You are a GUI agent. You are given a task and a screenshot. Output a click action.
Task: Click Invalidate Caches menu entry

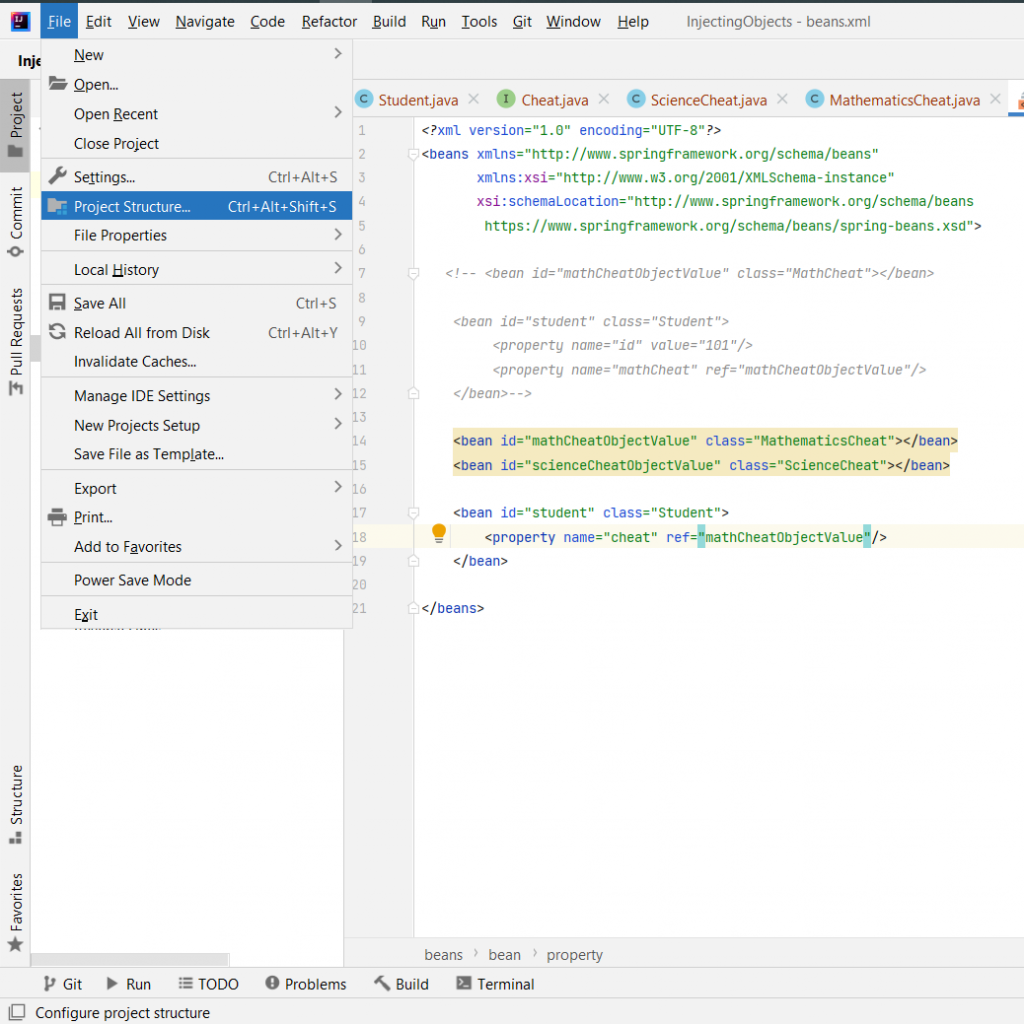[135, 361]
